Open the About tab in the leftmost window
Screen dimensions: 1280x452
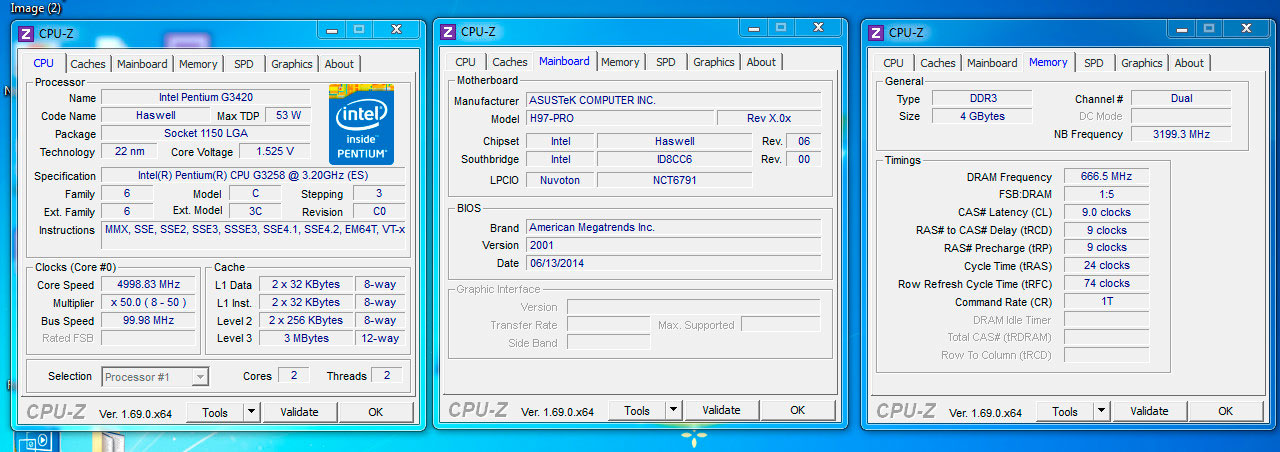(x=339, y=64)
